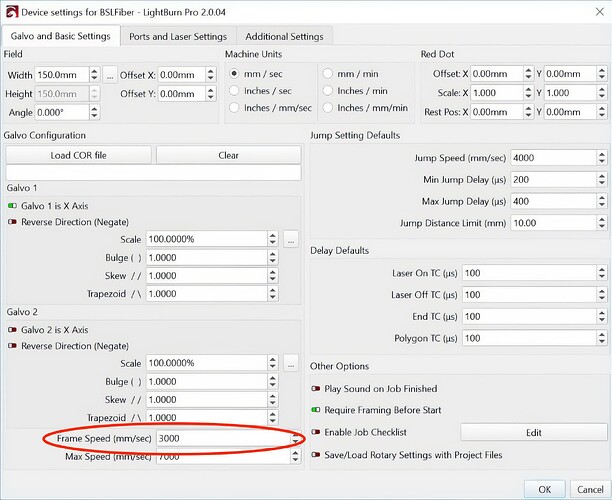Enable Reverse Direction under Galvo 2

tap(13, 345)
